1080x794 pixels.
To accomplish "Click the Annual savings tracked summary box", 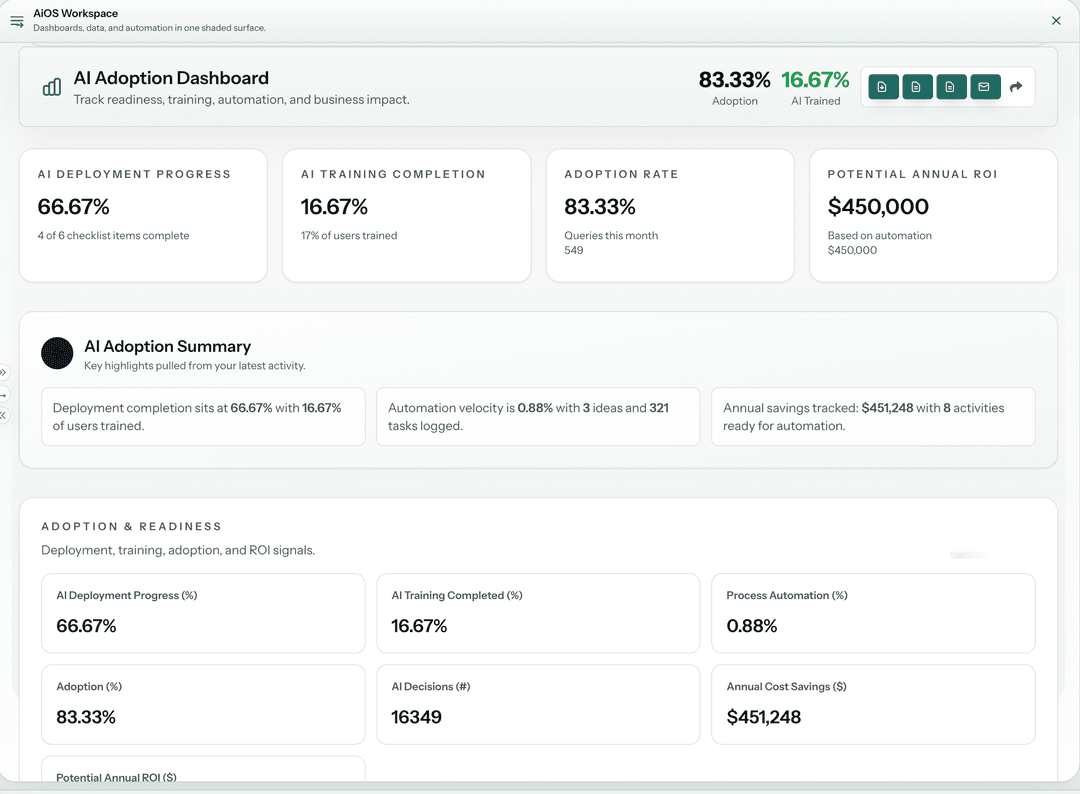I will 873,417.
